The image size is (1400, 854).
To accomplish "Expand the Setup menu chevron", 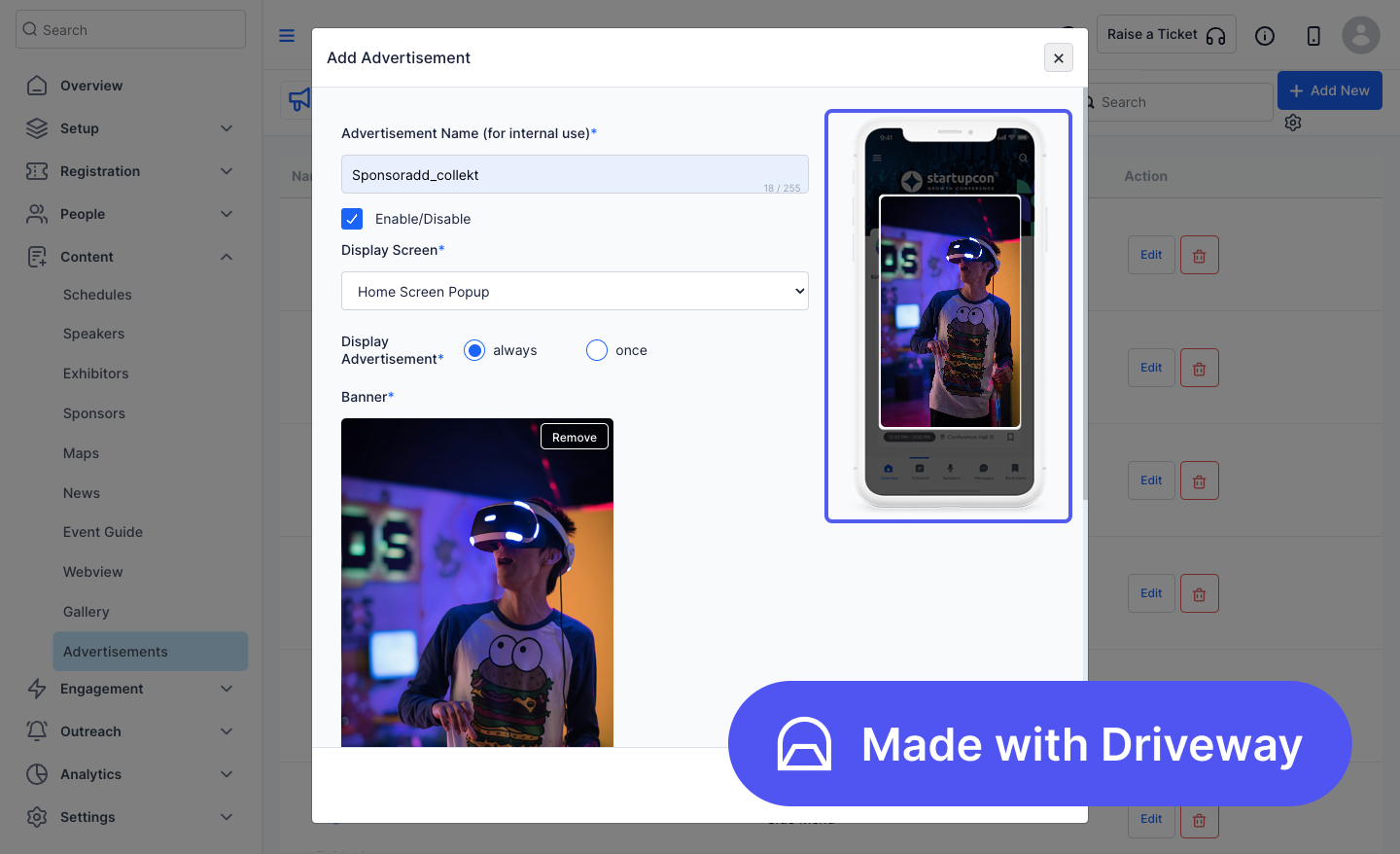I will click(x=227, y=128).
